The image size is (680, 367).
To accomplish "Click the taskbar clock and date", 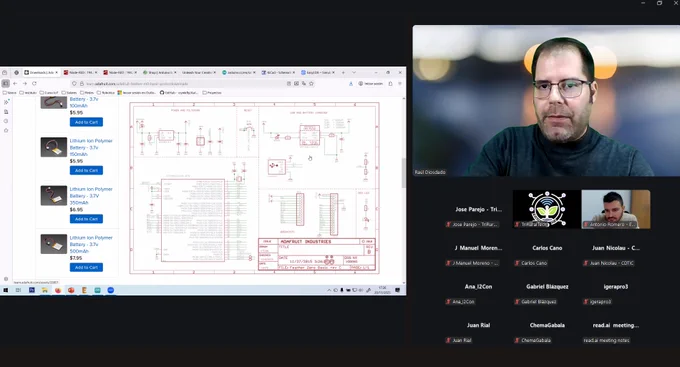I will tap(382, 290).
